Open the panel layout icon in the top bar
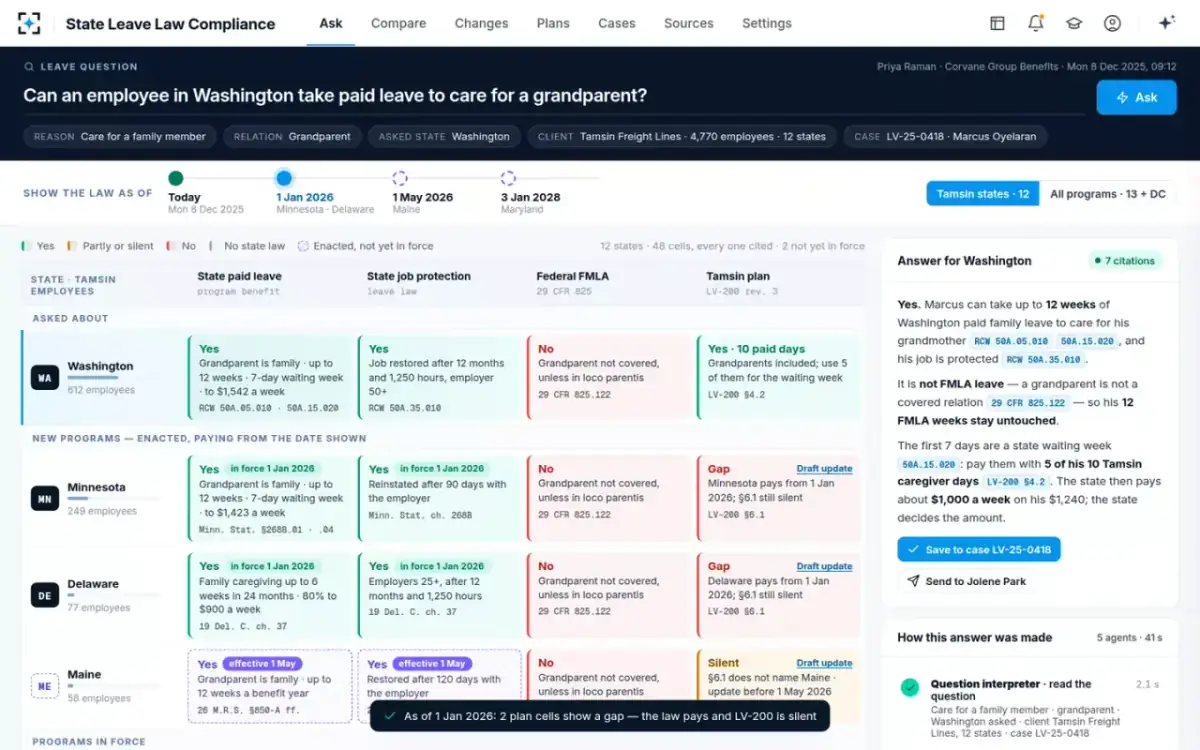 point(997,23)
